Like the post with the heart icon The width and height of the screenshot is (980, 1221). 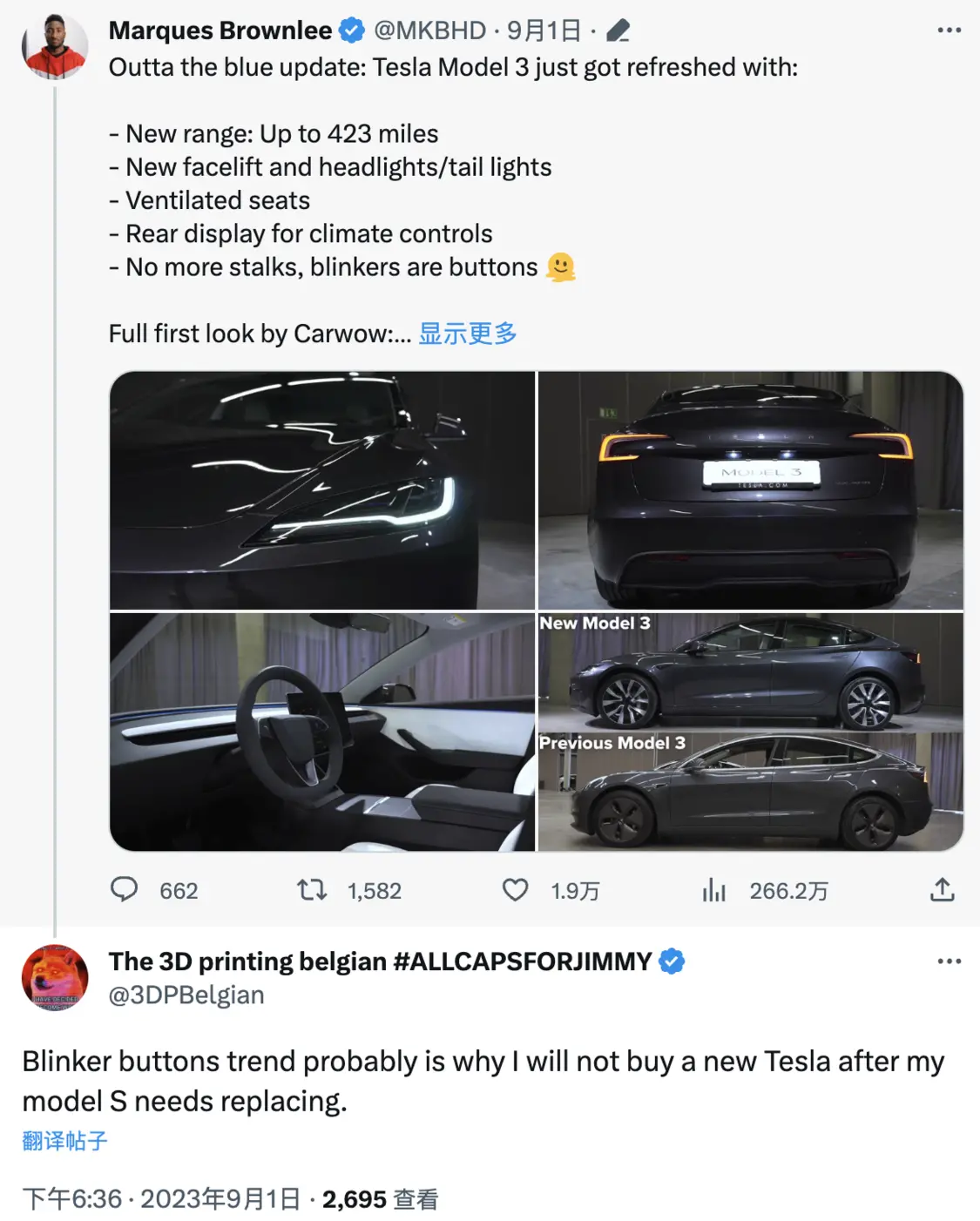coord(515,889)
